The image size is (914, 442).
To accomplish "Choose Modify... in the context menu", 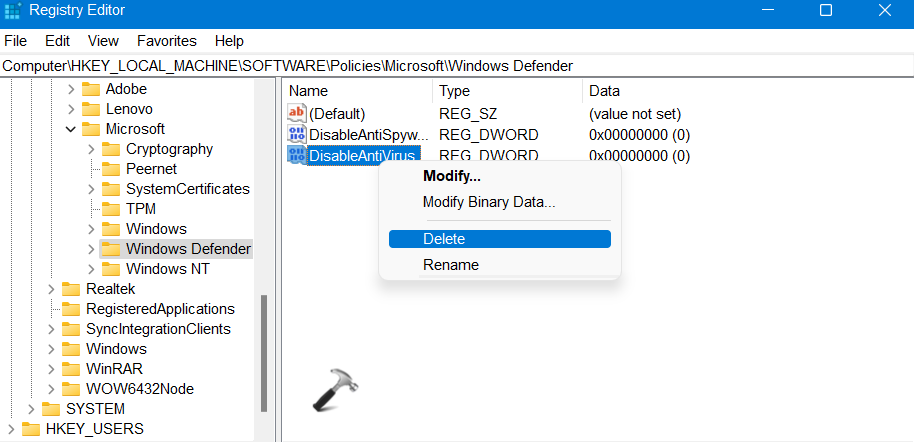I will click(x=451, y=176).
